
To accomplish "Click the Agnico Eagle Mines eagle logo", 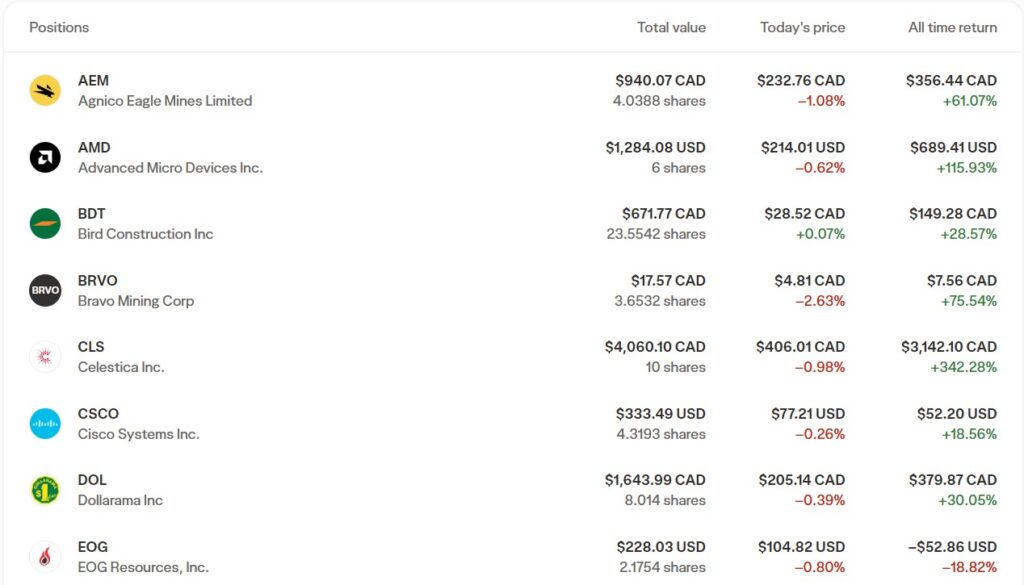I will coord(45,90).
